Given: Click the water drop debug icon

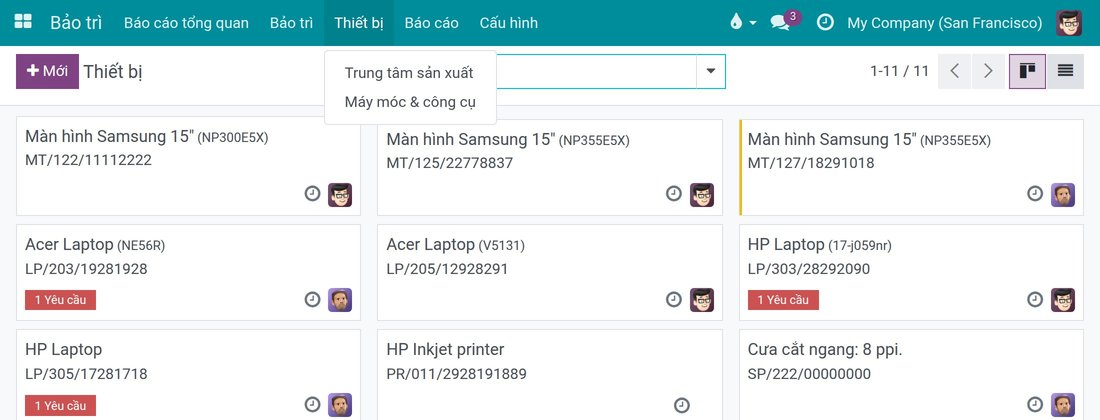Looking at the screenshot, I should [x=736, y=22].
